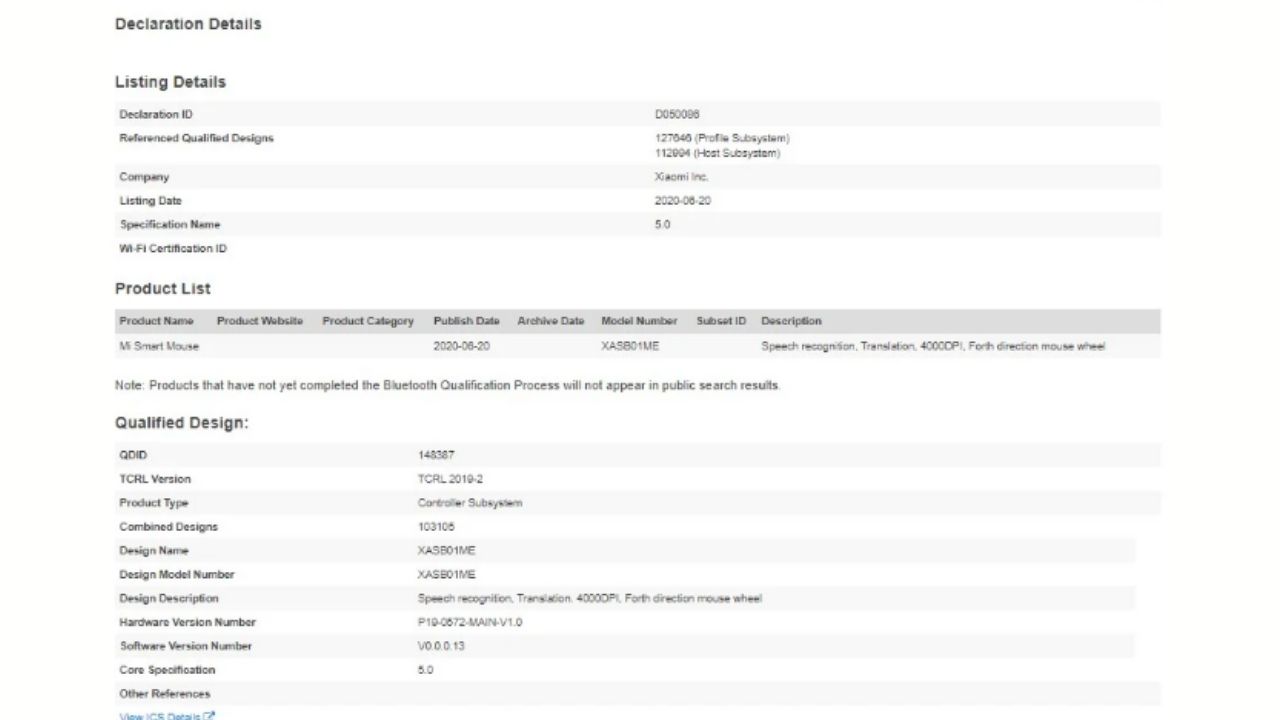Screen dimensions: 1280x720
Task: Click the Referenced Qualified Designs label
Action: 196,138
